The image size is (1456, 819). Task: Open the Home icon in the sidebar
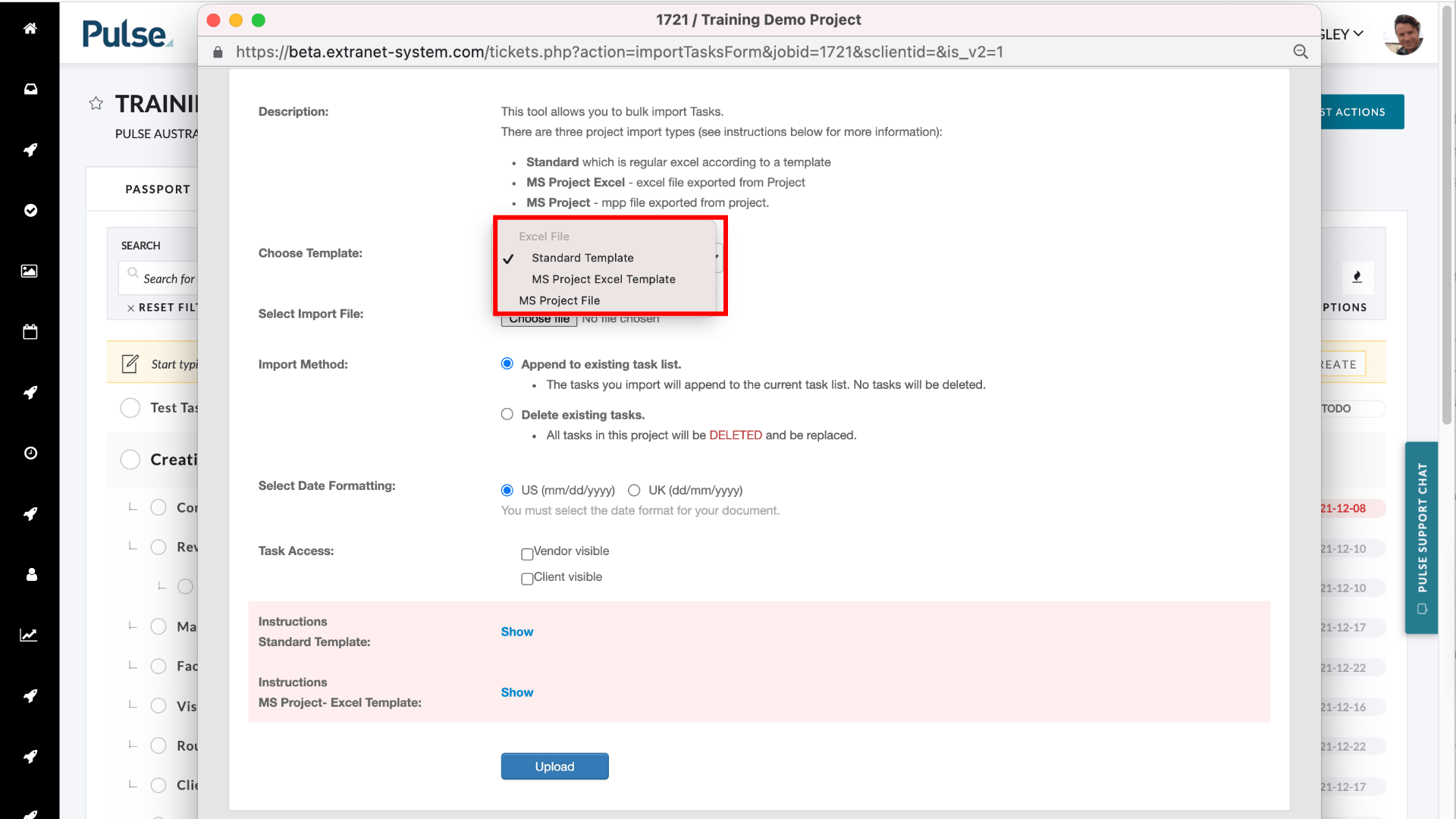(30, 29)
